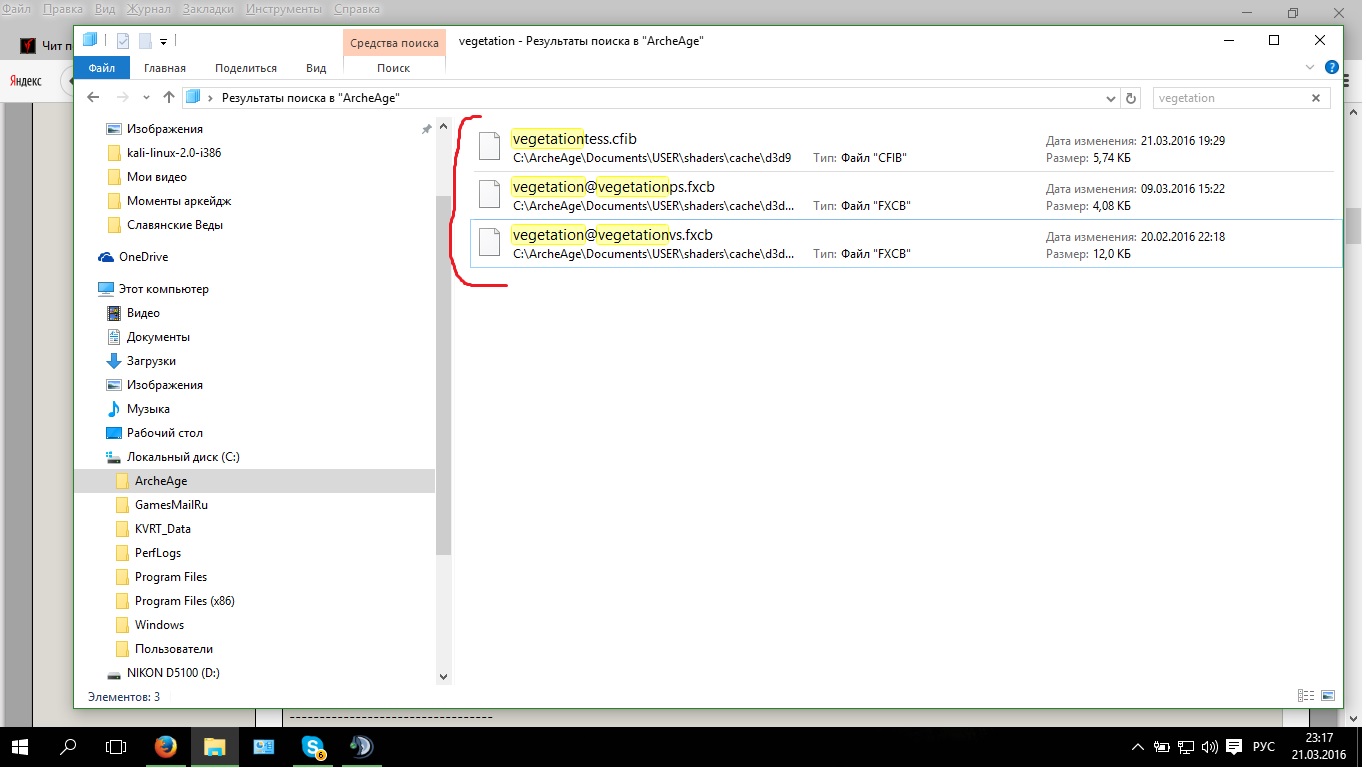Open the quick access toolbar customize dropdown
The width and height of the screenshot is (1366, 768).
pos(164,41)
